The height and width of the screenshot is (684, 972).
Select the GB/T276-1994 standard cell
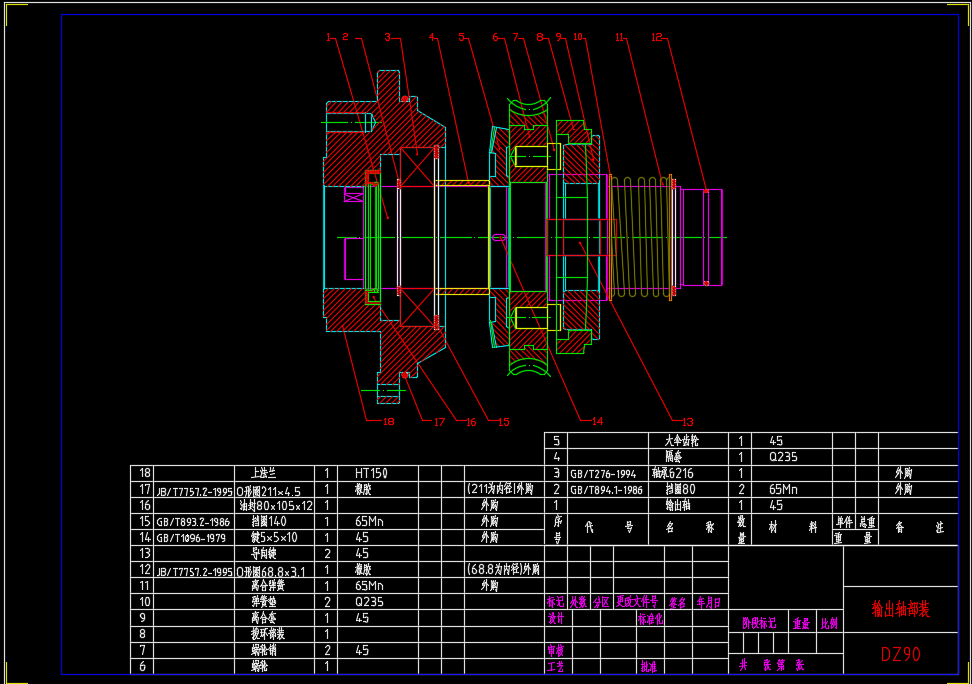[x=603, y=474]
